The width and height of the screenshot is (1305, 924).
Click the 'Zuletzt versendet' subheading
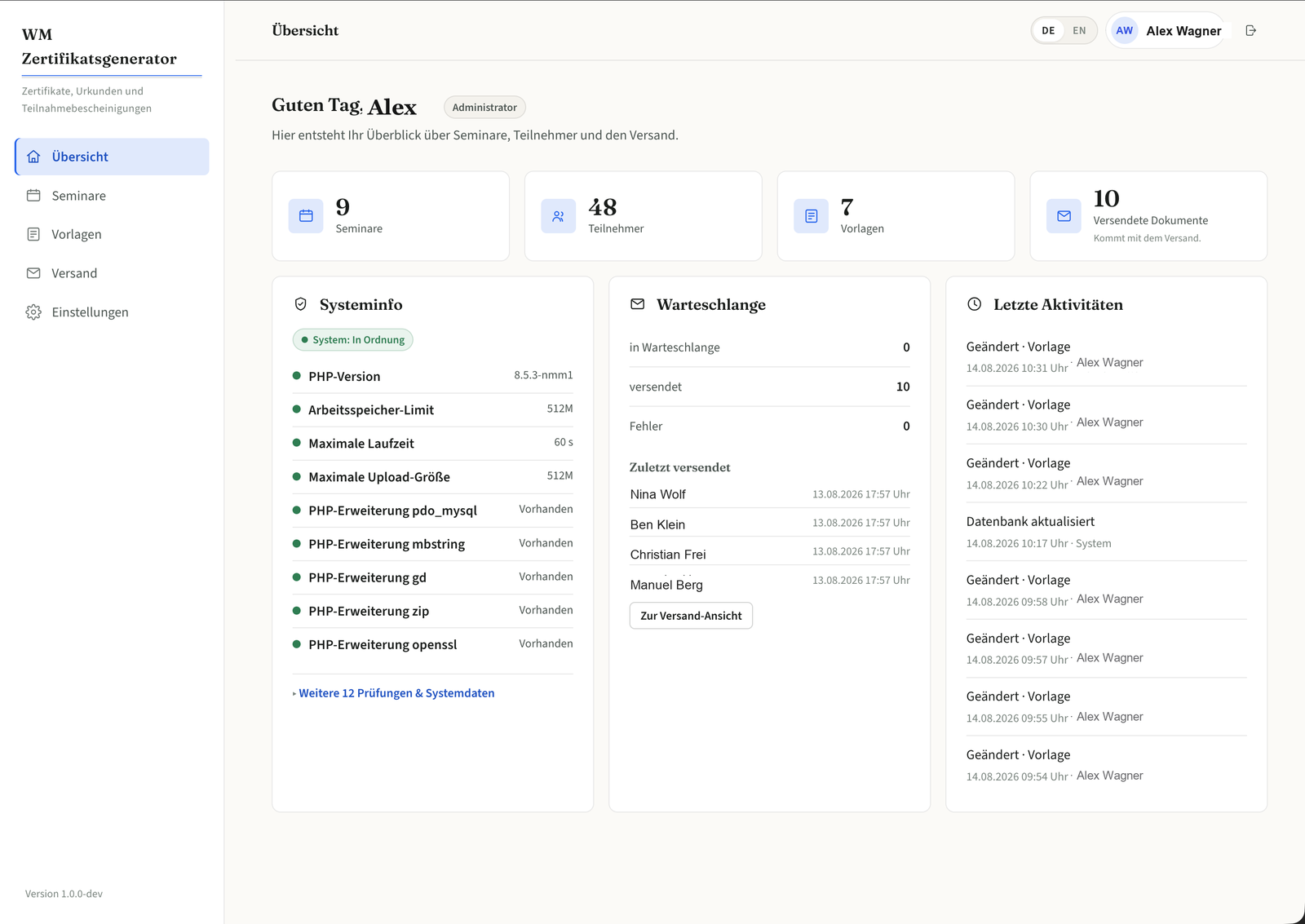pos(679,467)
